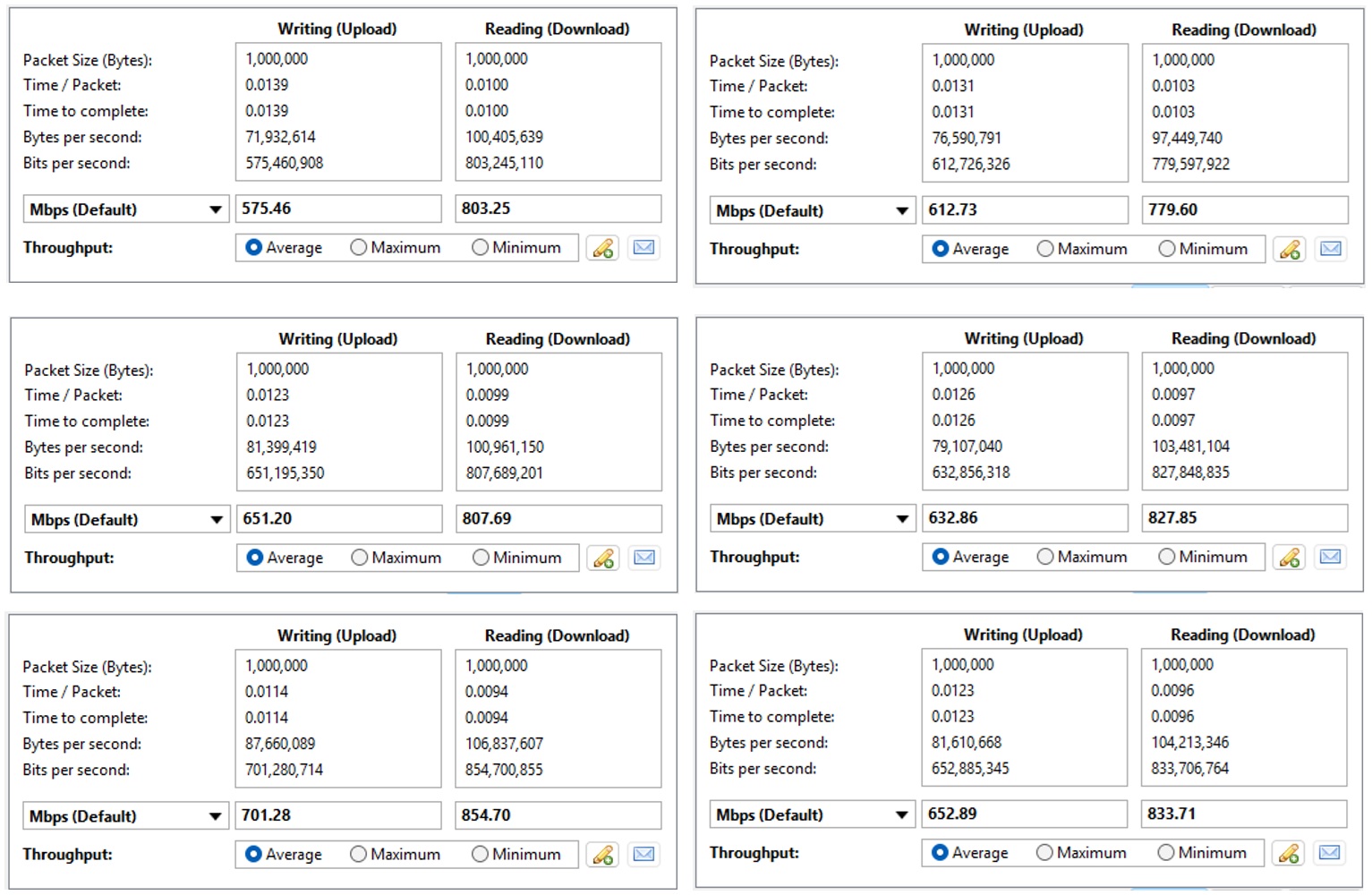This screenshot has width=1372, height=895.
Task: Click the upload field showing 612.73
Action: (1024, 210)
